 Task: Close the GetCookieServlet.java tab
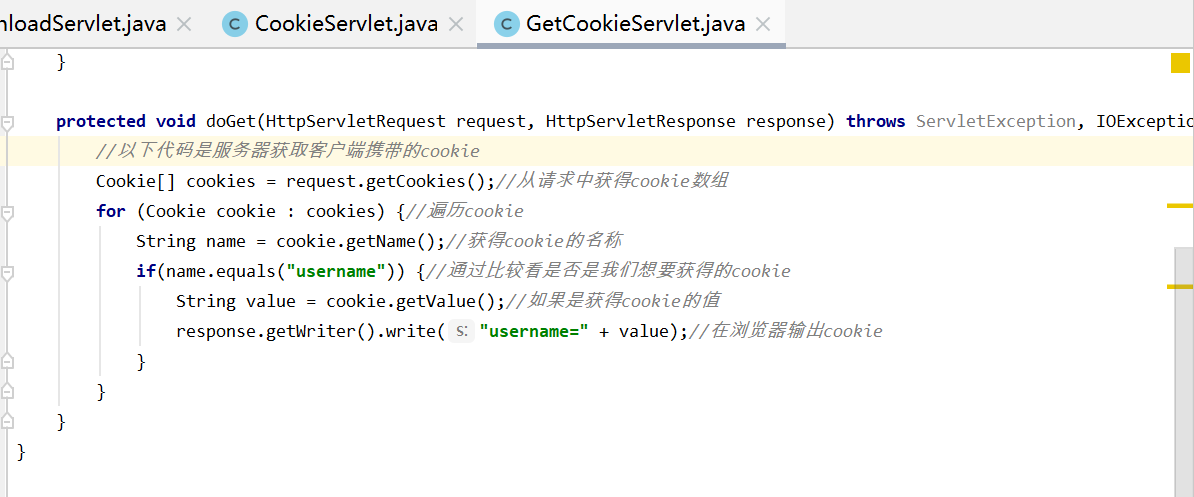762,24
